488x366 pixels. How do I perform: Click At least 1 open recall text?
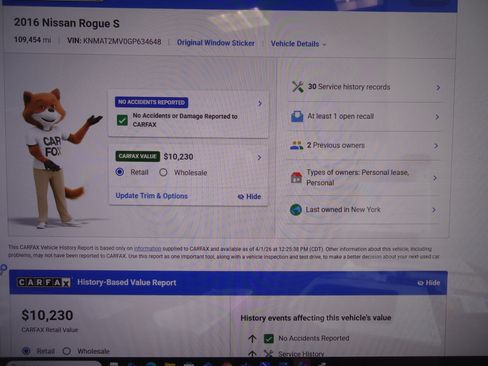pos(340,116)
